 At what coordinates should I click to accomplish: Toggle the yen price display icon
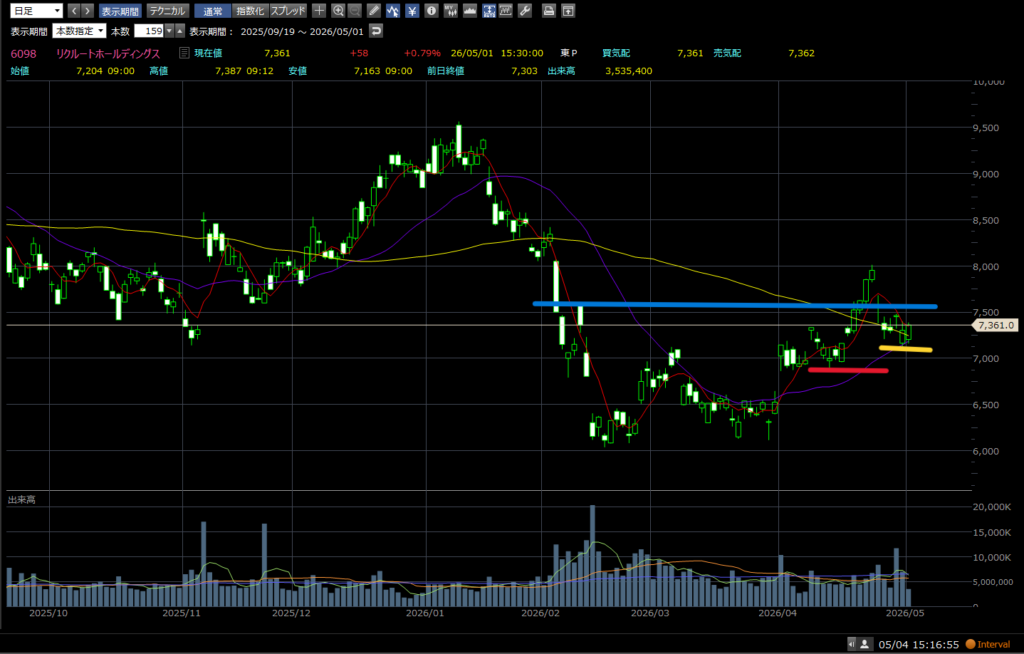coord(412,10)
